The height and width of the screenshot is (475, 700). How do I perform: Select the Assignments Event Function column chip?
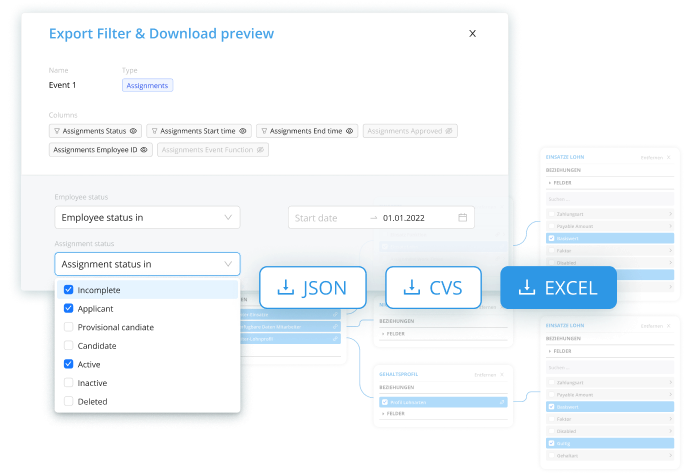tap(212, 150)
